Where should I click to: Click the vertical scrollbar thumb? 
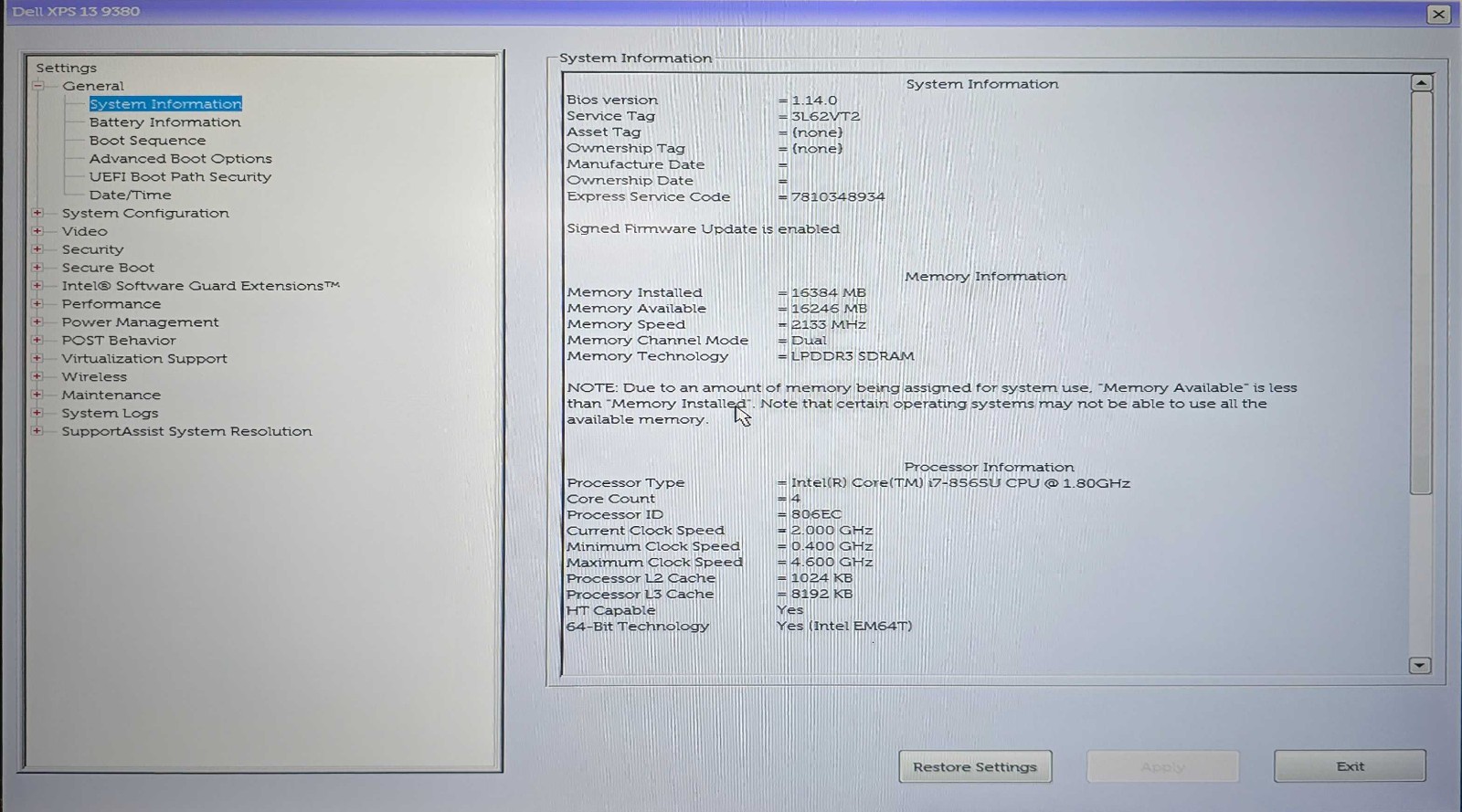1421,292
